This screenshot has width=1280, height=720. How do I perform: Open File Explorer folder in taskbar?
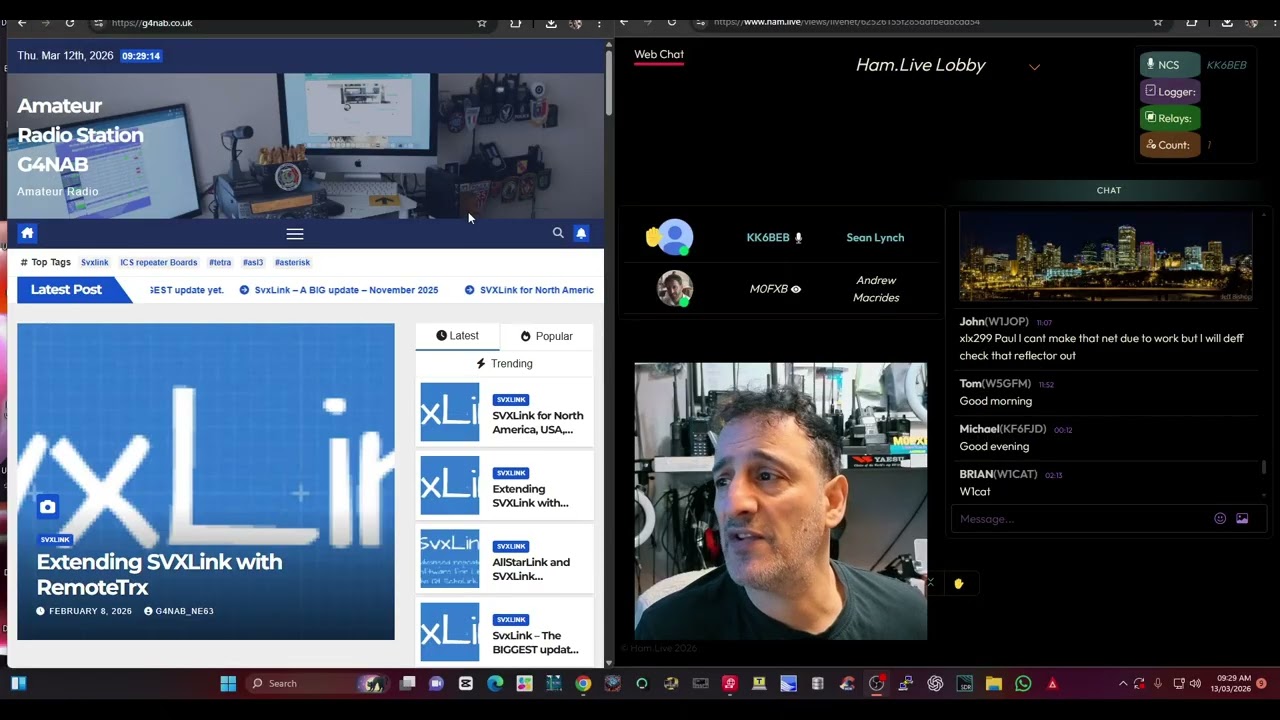(993, 684)
